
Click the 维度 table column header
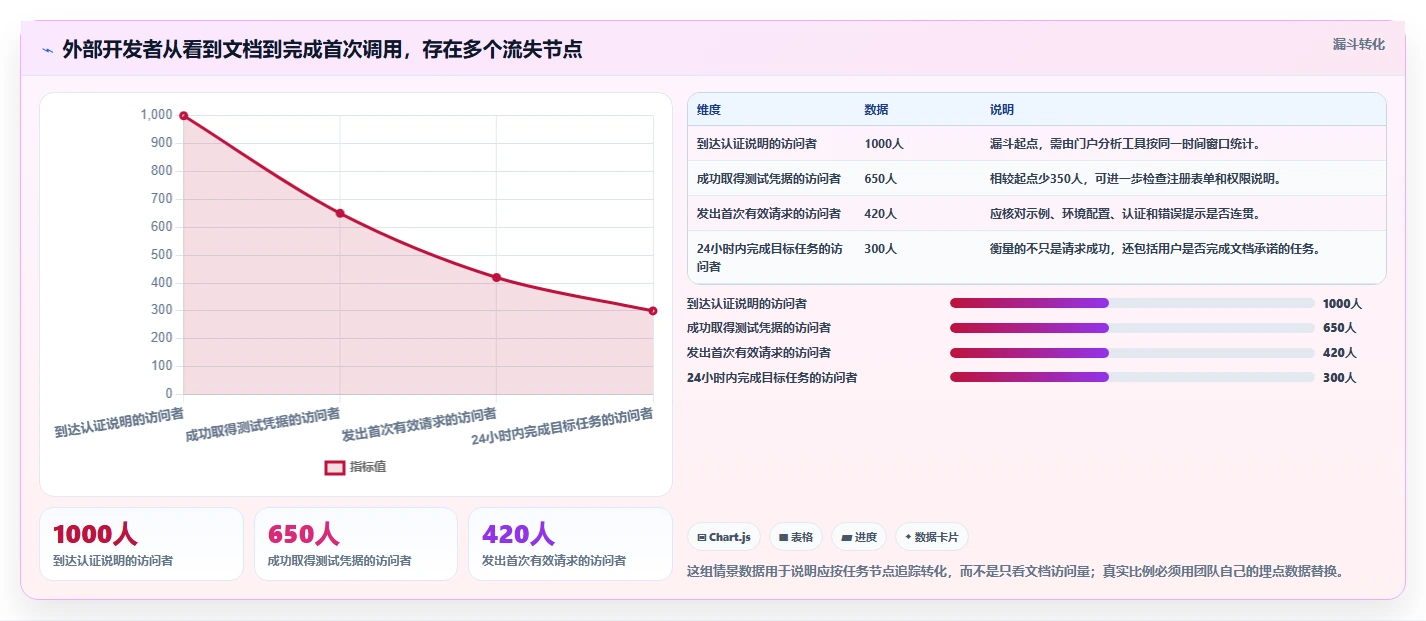709,110
